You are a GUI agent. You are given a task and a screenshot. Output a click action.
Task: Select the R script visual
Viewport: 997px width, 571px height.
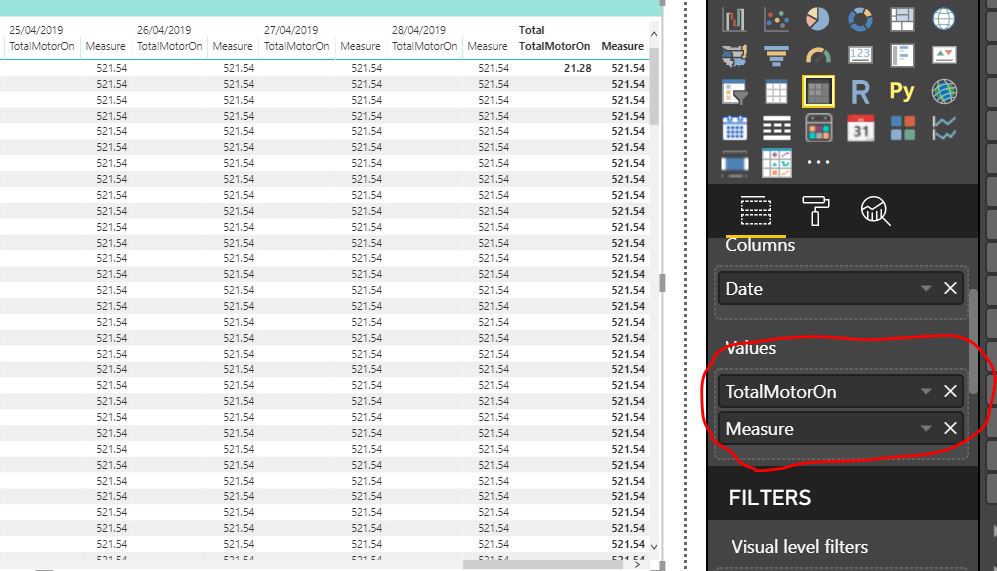point(860,92)
